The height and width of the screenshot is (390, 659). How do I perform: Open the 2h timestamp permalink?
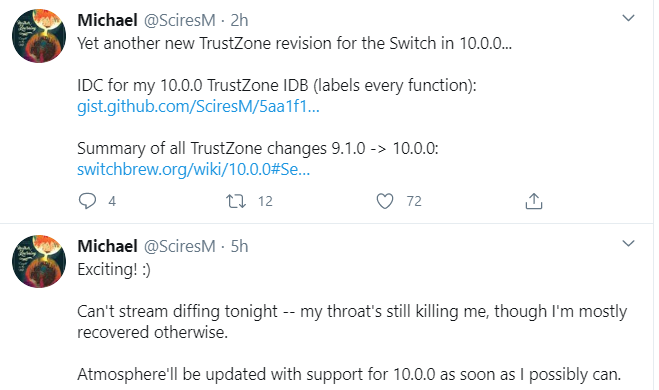pos(239,20)
